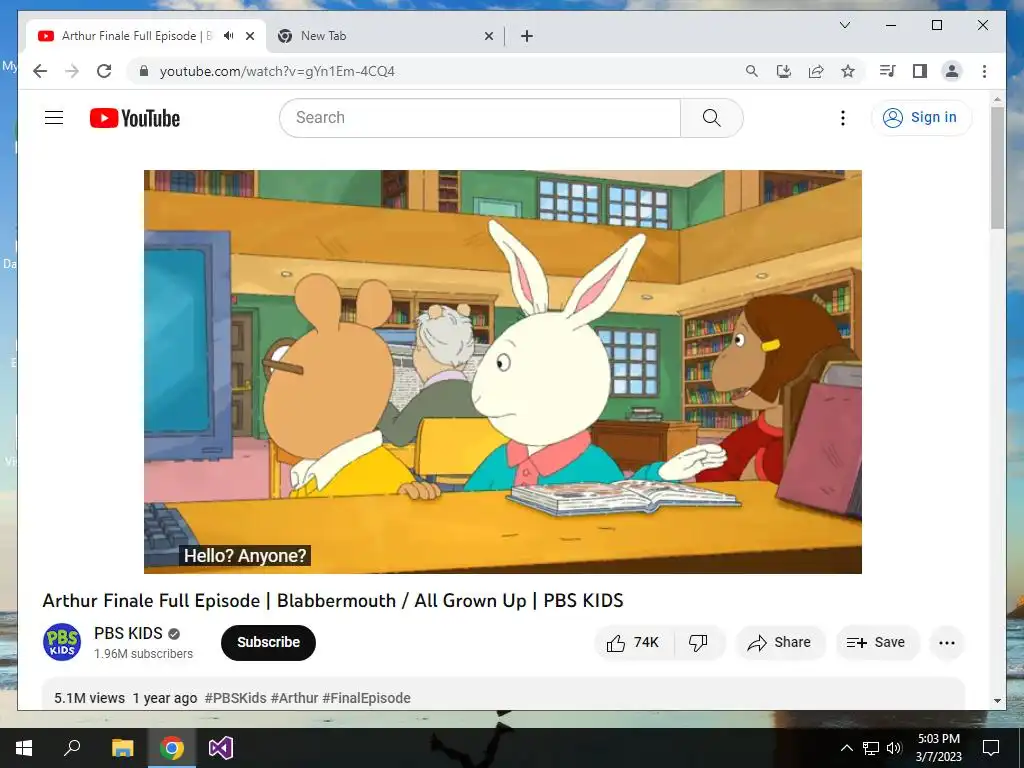Reload the page
This screenshot has height=768, width=1024.
(x=104, y=71)
